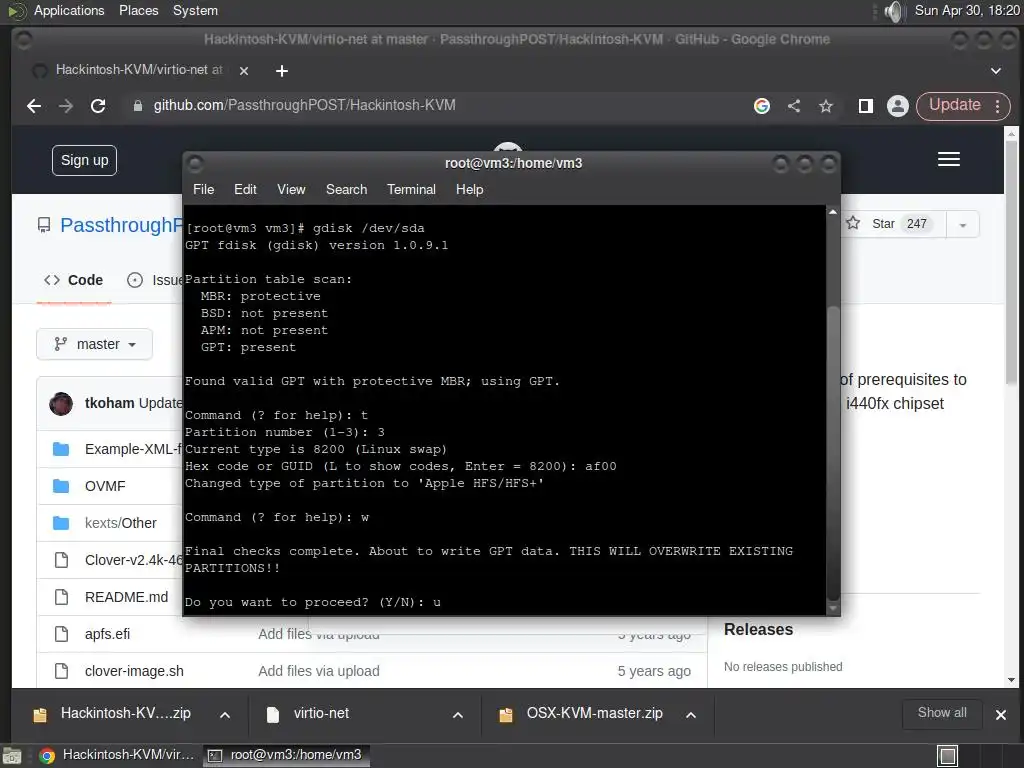The image size is (1024, 768).
Task: Reload the GitHub page
Action: point(98,106)
